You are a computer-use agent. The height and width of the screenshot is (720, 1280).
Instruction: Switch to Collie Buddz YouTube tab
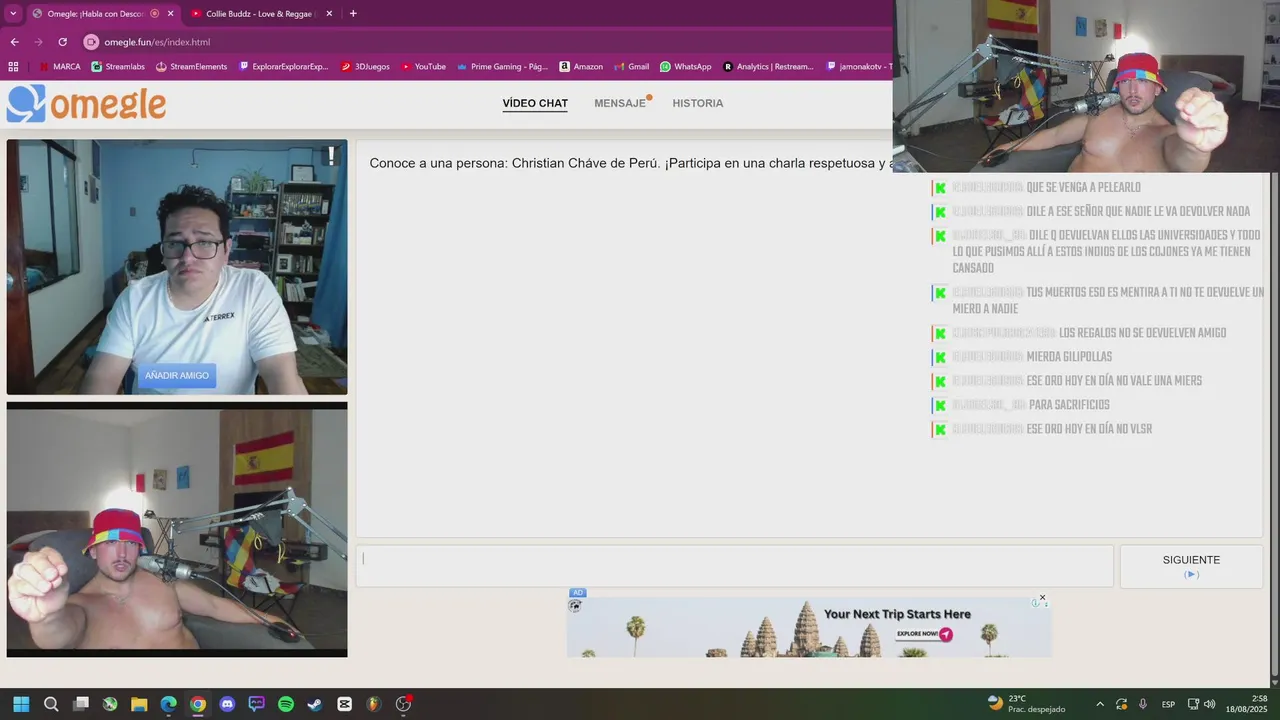[259, 14]
